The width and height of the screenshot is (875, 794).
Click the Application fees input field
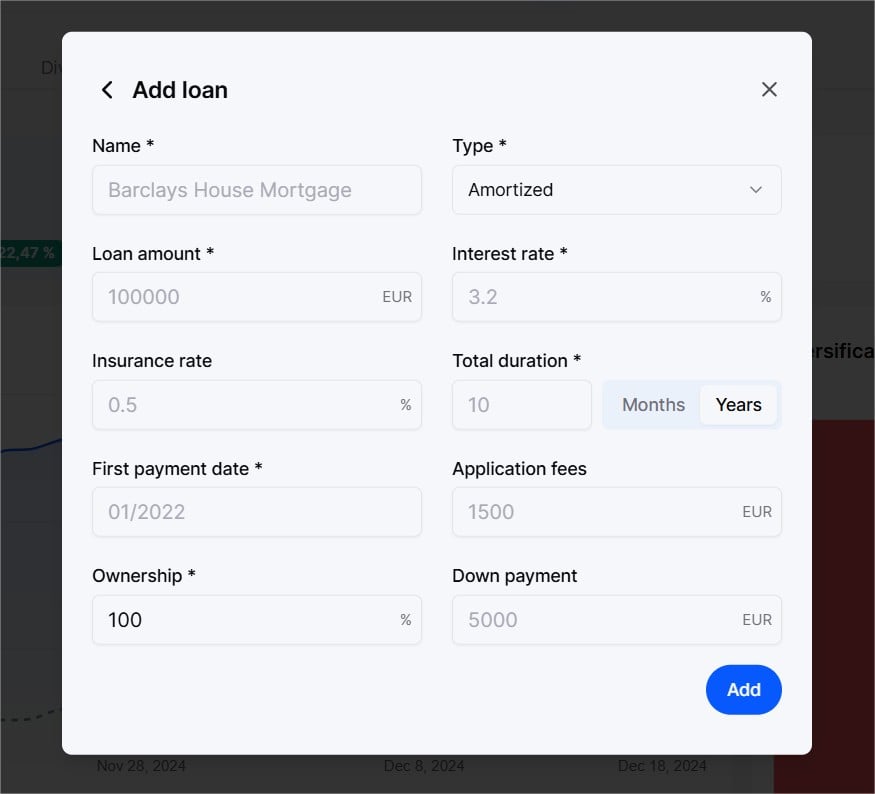pyautogui.click(x=617, y=512)
